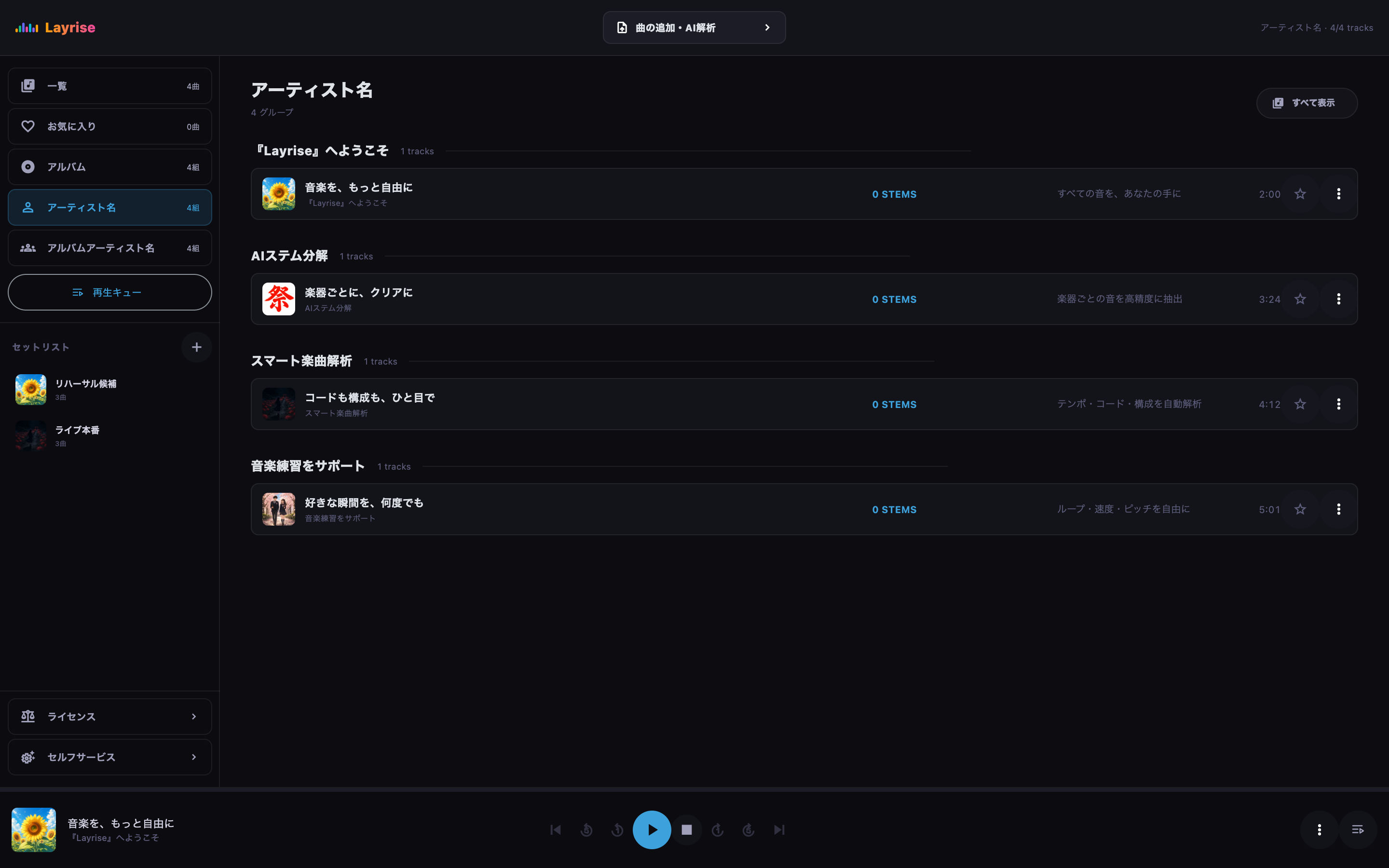Open the セルフサービス panel
This screenshot has width=1389, height=868.
pyautogui.click(x=109, y=757)
